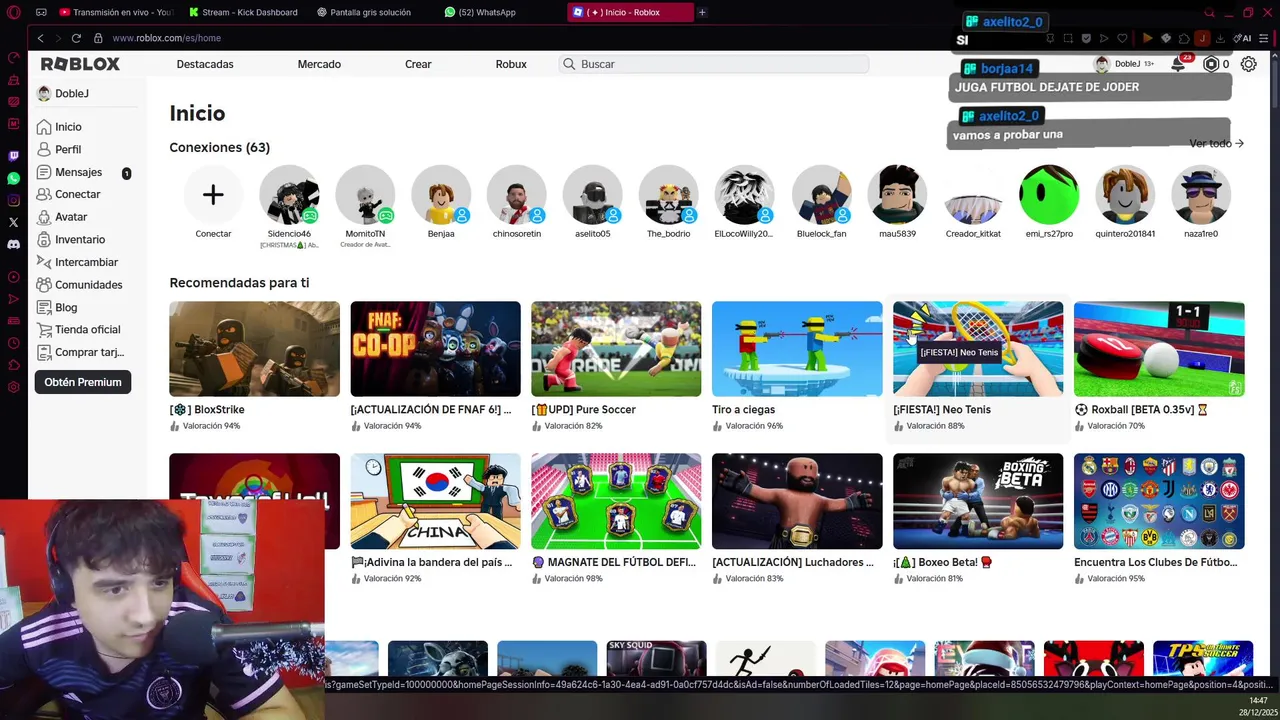Viewport: 1280px width, 720px height.
Task: Open friend chinosoretin avatar
Action: [517, 195]
